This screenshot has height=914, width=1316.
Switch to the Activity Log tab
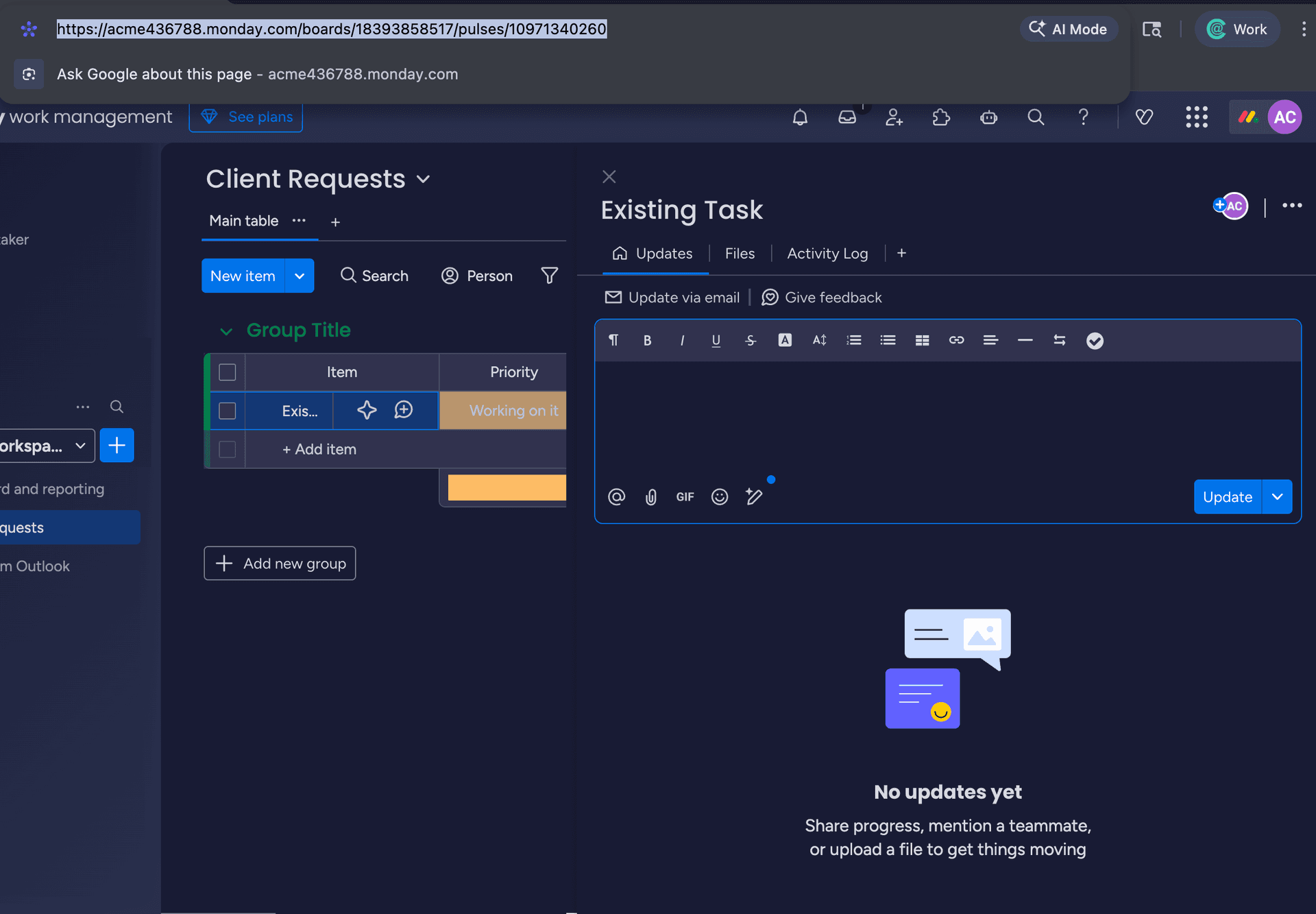click(x=827, y=254)
